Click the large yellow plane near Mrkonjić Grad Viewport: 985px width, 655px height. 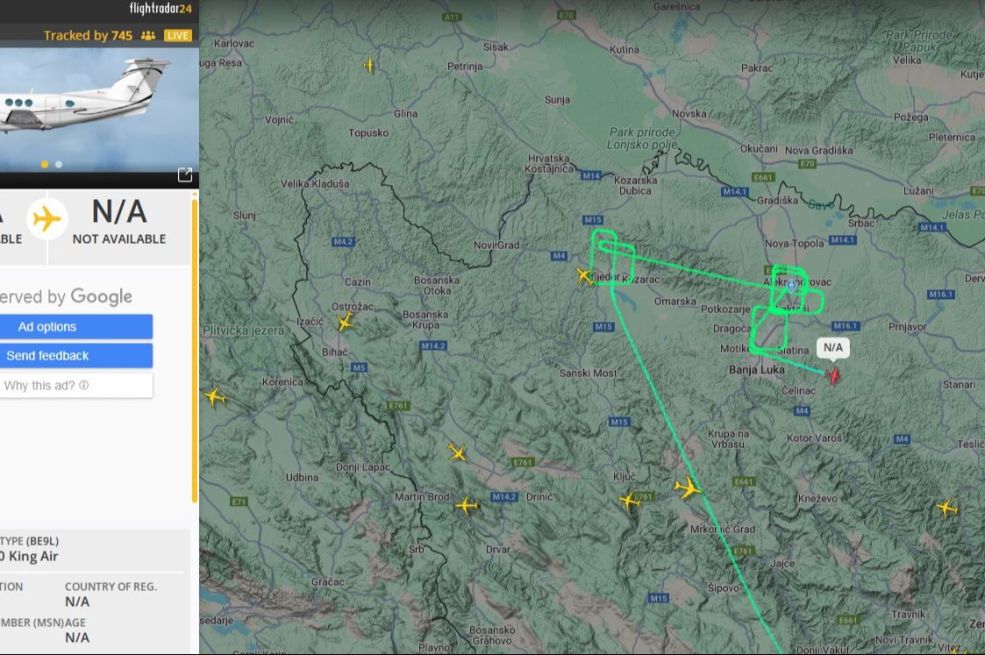pos(688,488)
